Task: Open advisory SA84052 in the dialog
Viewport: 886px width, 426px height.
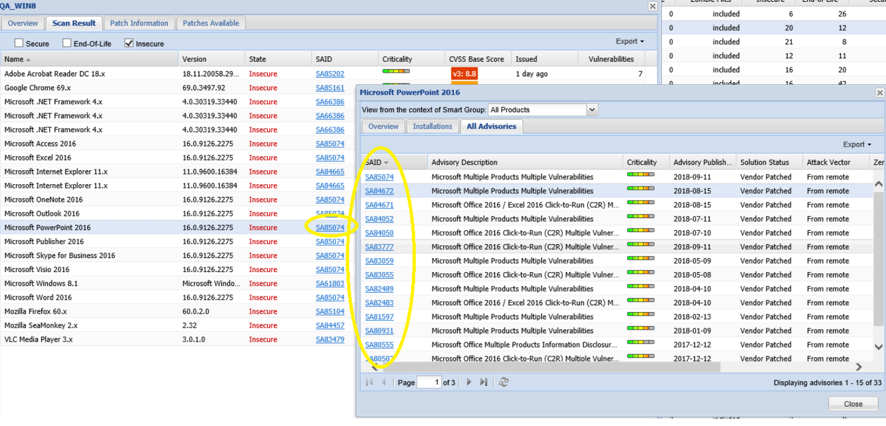Action: tap(379, 219)
